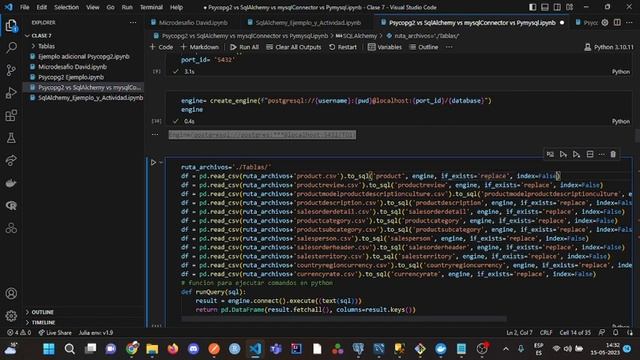Open errors and warnings status item
The image size is (640, 360).
pyautogui.click(x=18, y=333)
